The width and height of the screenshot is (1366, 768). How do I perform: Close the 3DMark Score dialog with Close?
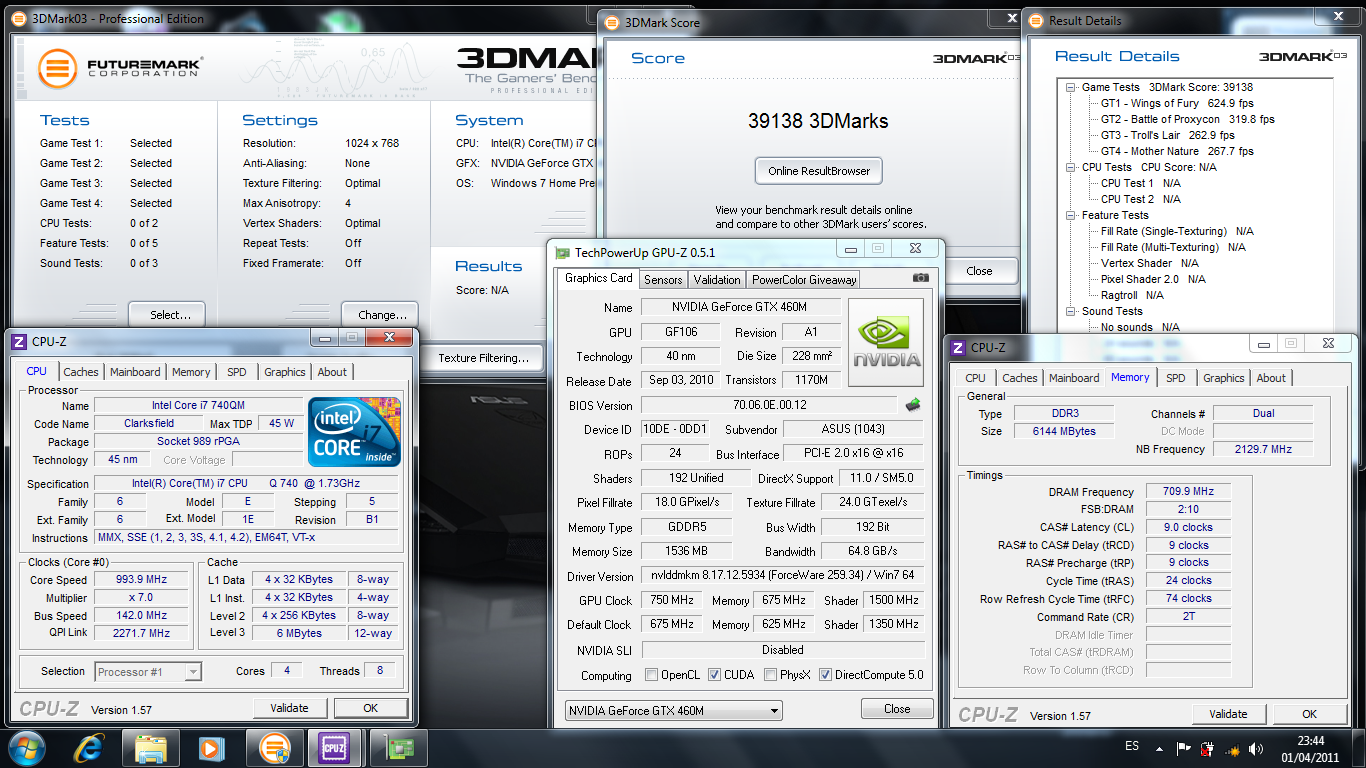click(979, 271)
